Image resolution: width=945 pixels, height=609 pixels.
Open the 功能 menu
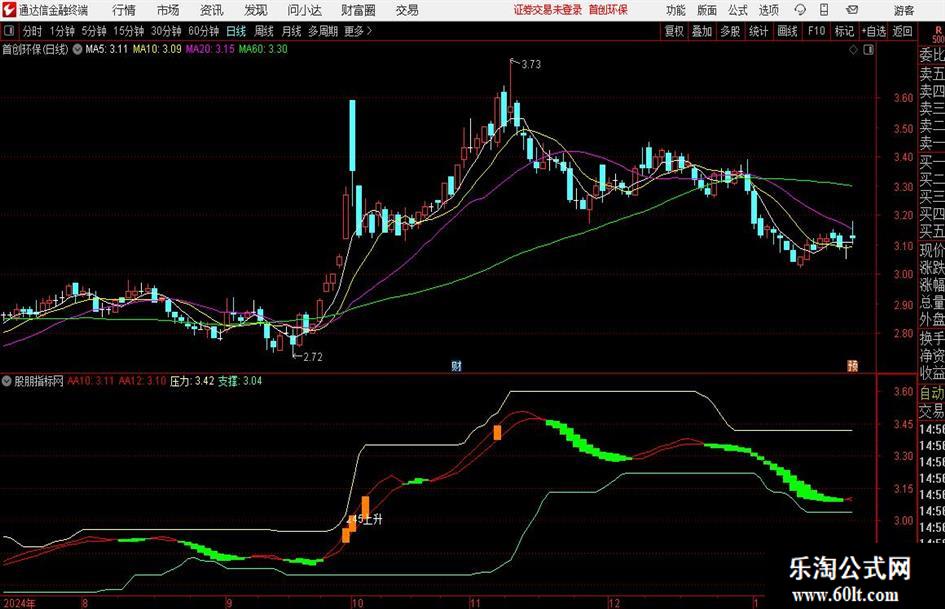coord(676,10)
